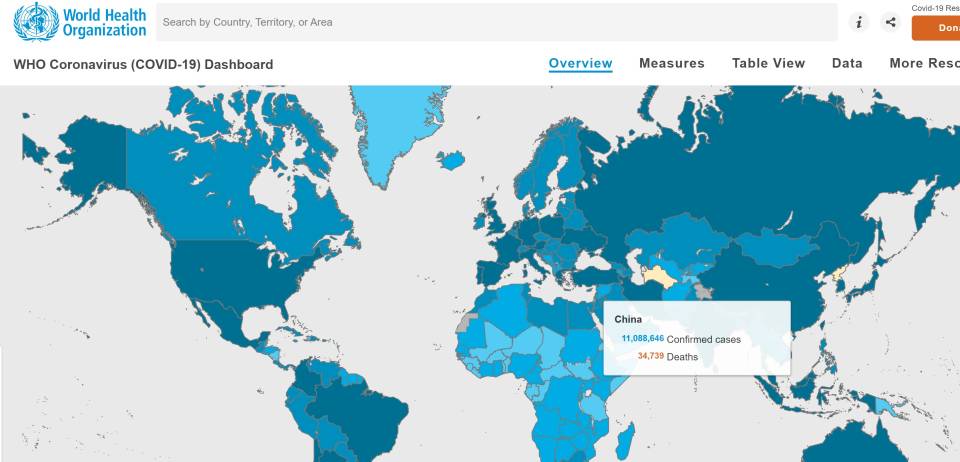This screenshot has width=960, height=462.
Task: Click Spain on the map
Action: point(492,274)
